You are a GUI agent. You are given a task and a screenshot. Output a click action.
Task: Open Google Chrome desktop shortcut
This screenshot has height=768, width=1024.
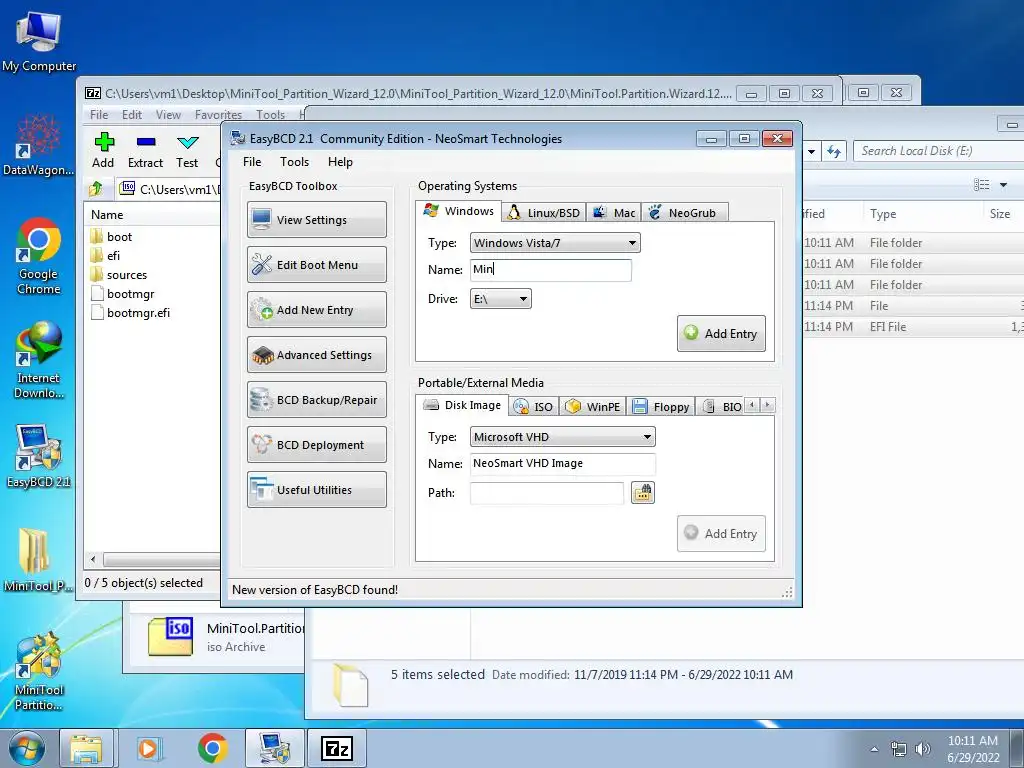click(x=39, y=256)
